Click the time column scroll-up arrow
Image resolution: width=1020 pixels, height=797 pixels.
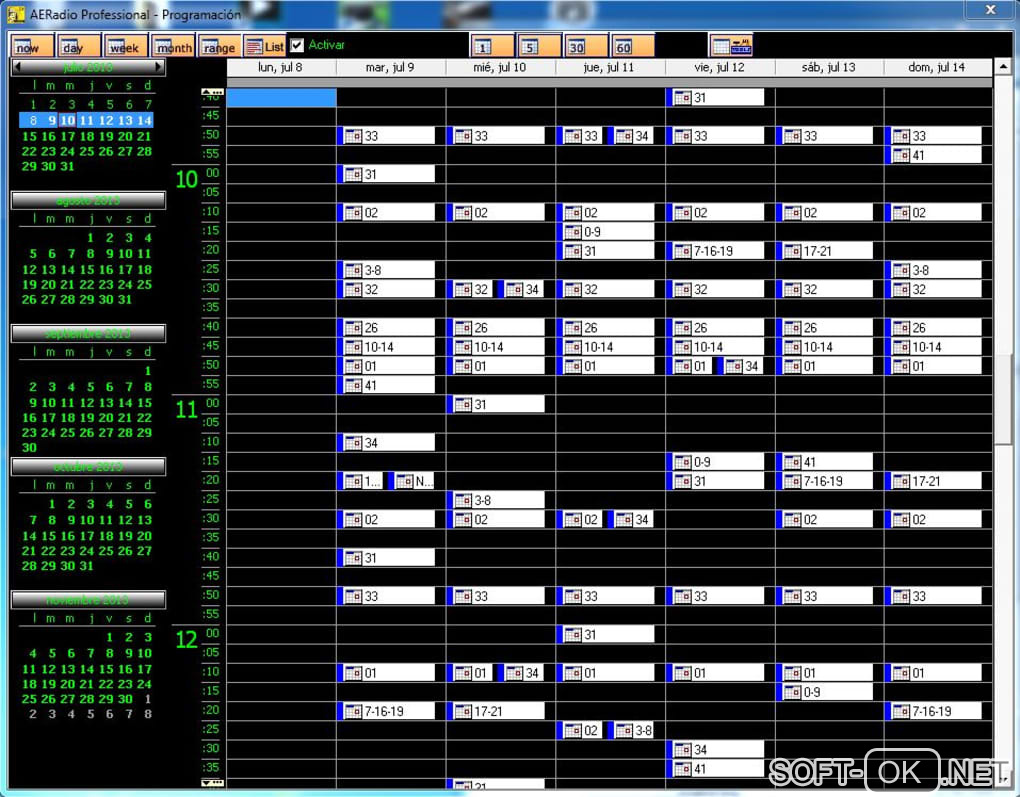(x=213, y=92)
